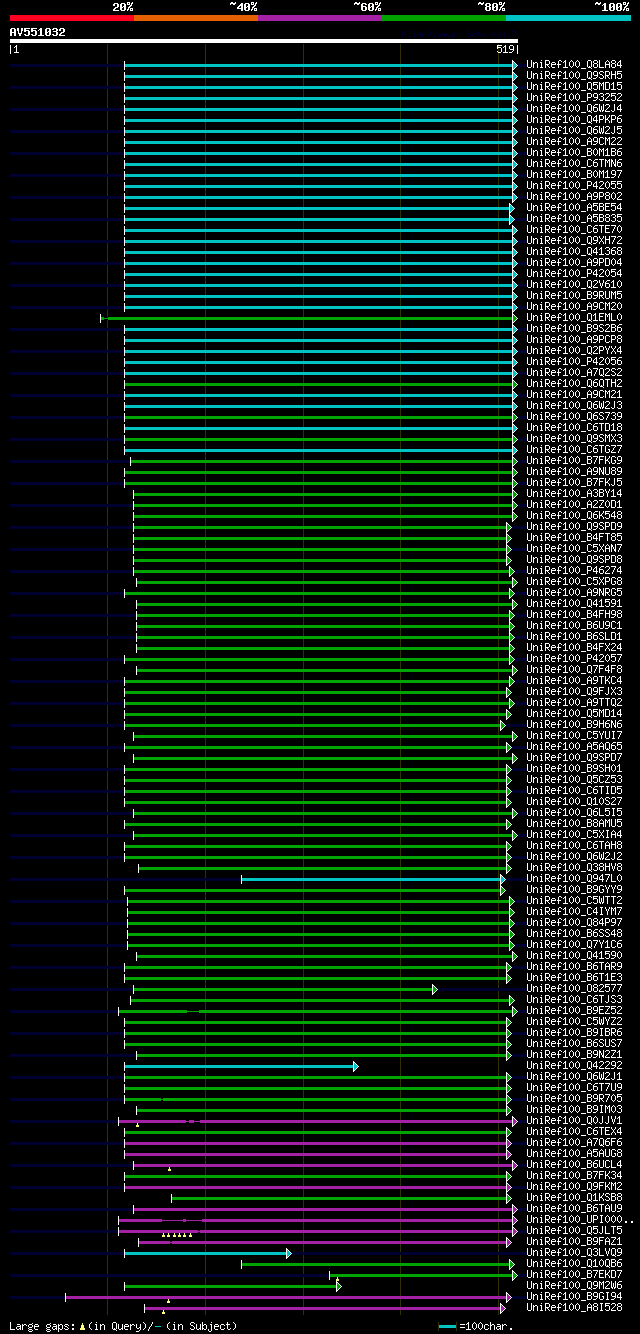Image resolution: width=640 pixels, height=1334 pixels.
Task: Click the green ~80% identity legend segment
Action: pyautogui.click(x=443, y=18)
